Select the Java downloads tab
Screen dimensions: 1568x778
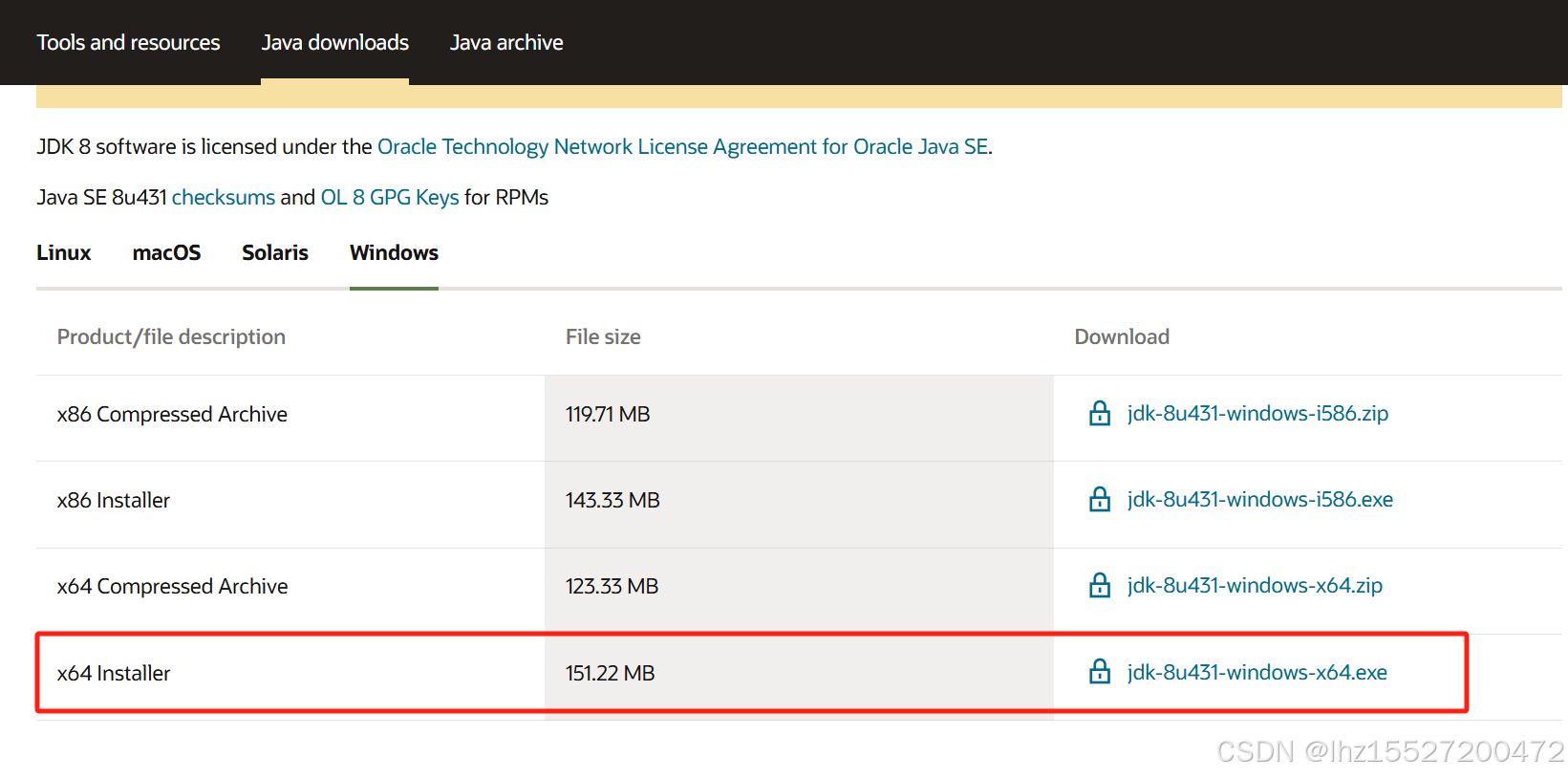coord(334,42)
